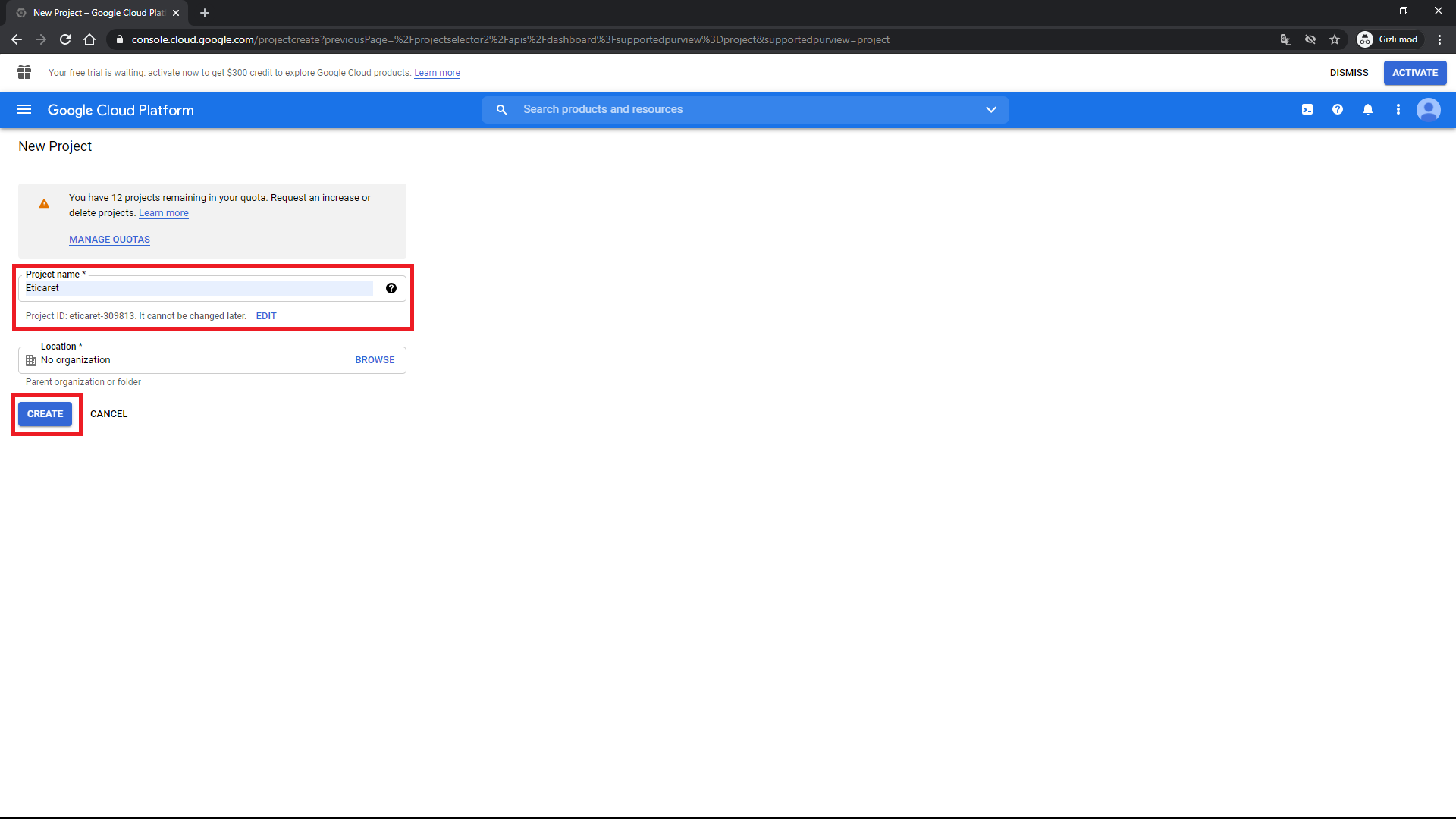
Task: Click the Google Cloud Platform logo text
Action: [x=121, y=110]
